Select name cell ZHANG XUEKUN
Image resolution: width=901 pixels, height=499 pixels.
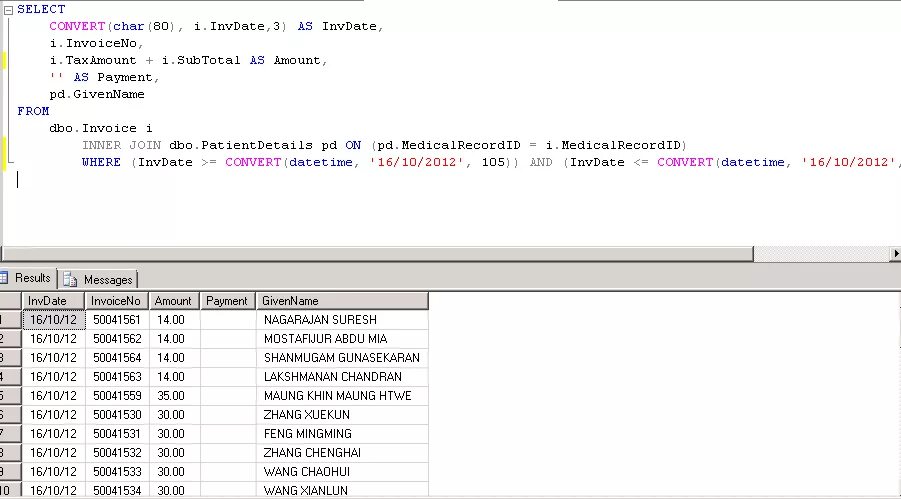coord(342,414)
